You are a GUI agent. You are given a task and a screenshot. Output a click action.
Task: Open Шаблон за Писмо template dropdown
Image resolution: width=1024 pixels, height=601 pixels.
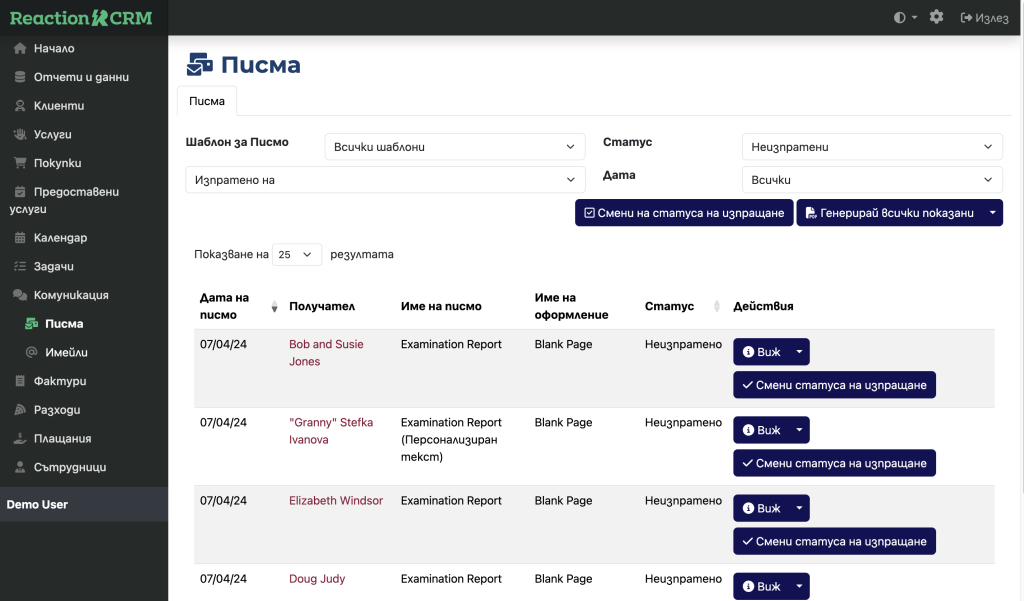click(455, 147)
